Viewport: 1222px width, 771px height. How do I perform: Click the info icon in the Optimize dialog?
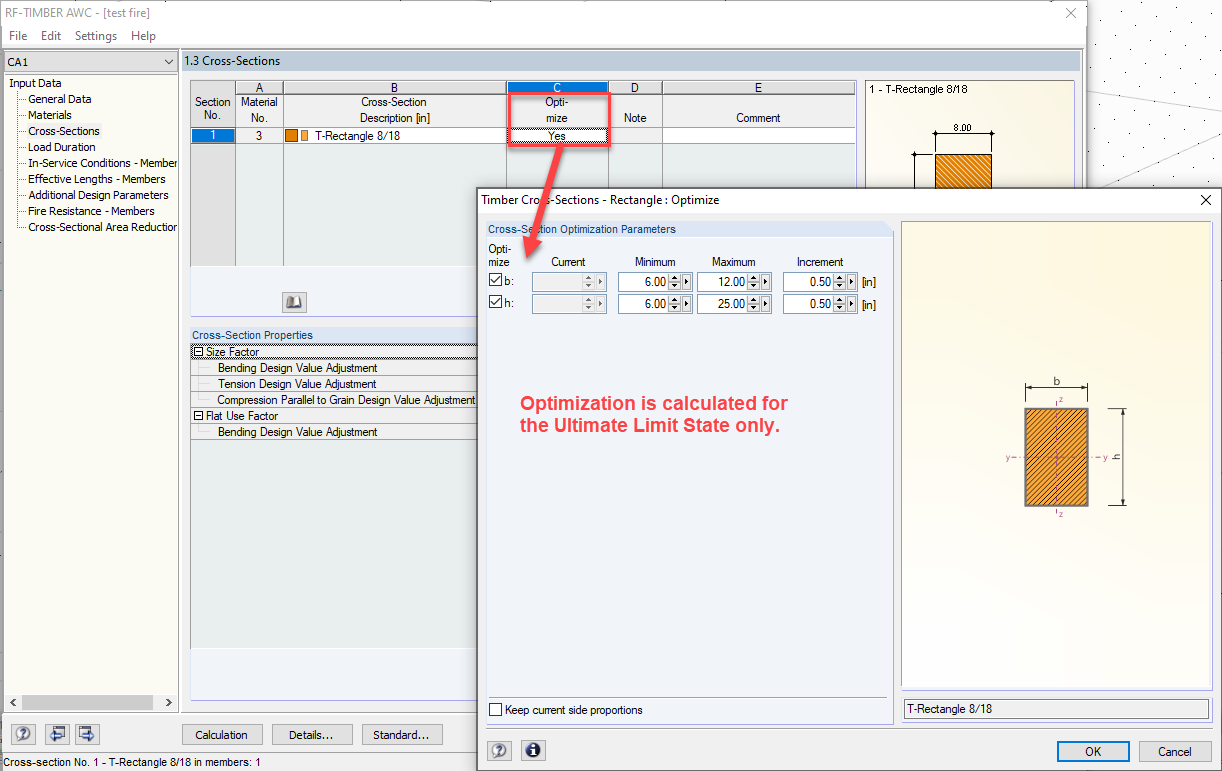coord(533,750)
